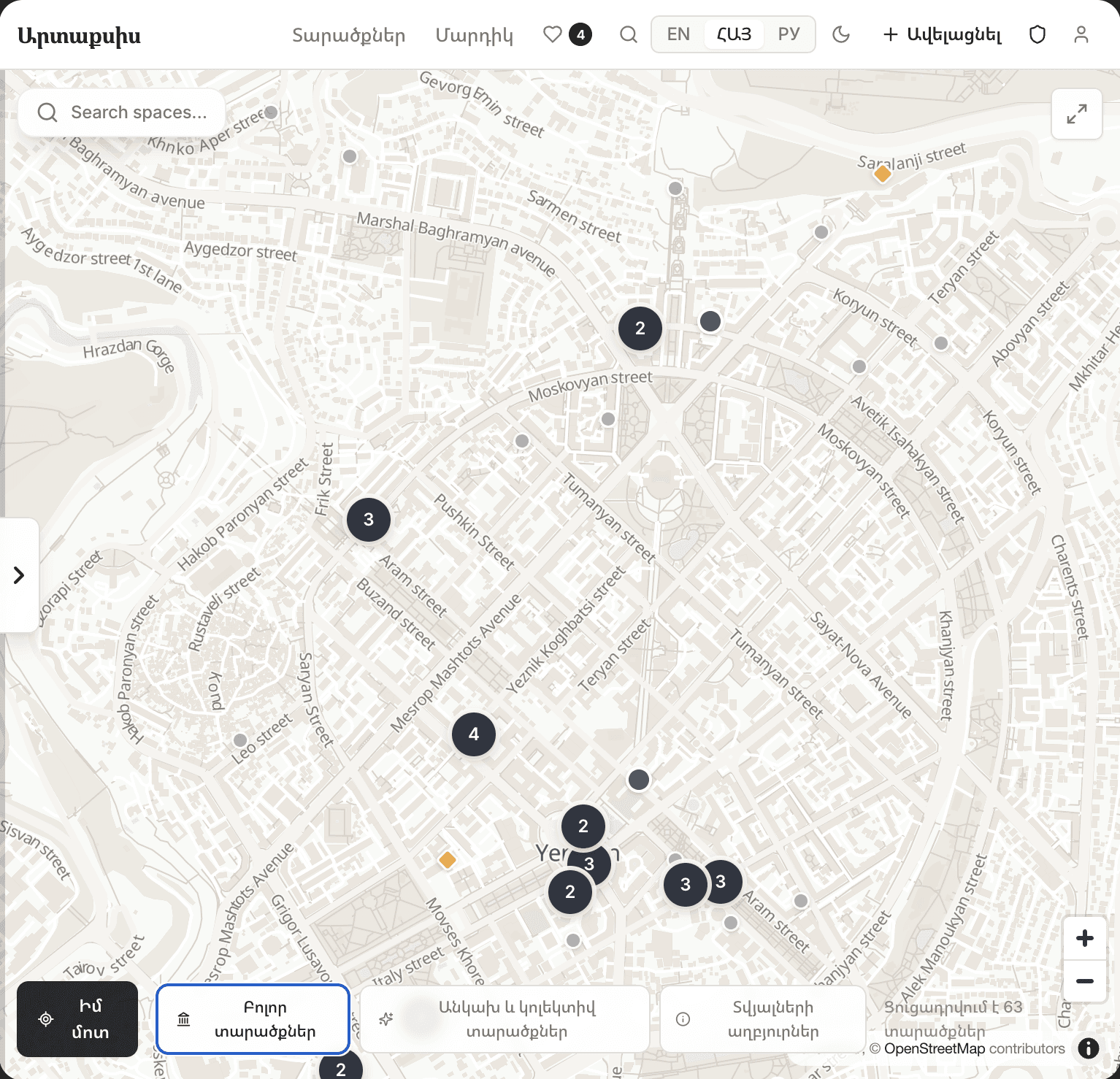Focus the Search spaces input field
Screen dimensions: 1120x1079
coord(122,112)
